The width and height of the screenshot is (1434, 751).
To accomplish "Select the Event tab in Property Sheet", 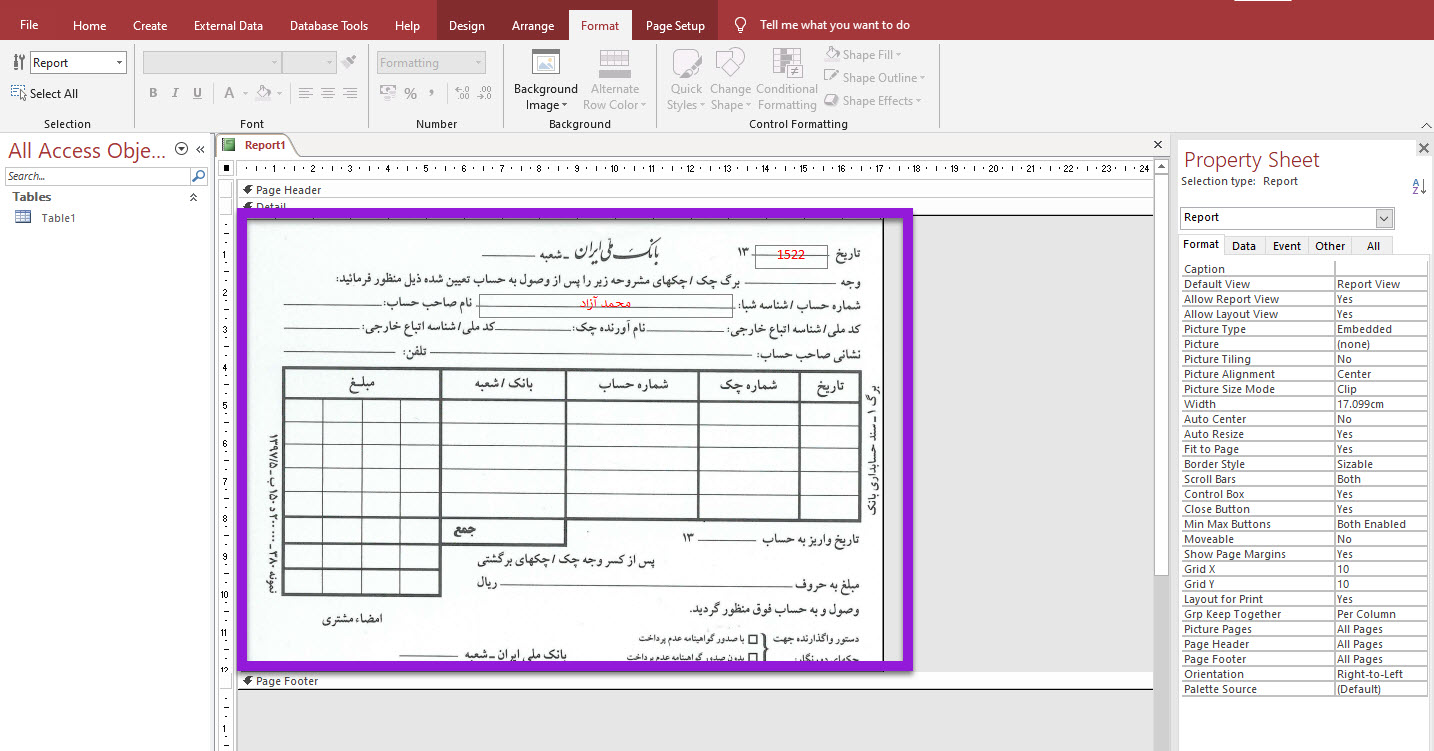I will pos(1287,245).
